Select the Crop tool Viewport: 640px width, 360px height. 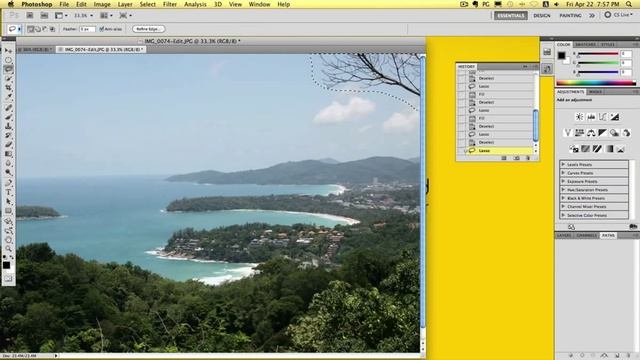click(8, 87)
